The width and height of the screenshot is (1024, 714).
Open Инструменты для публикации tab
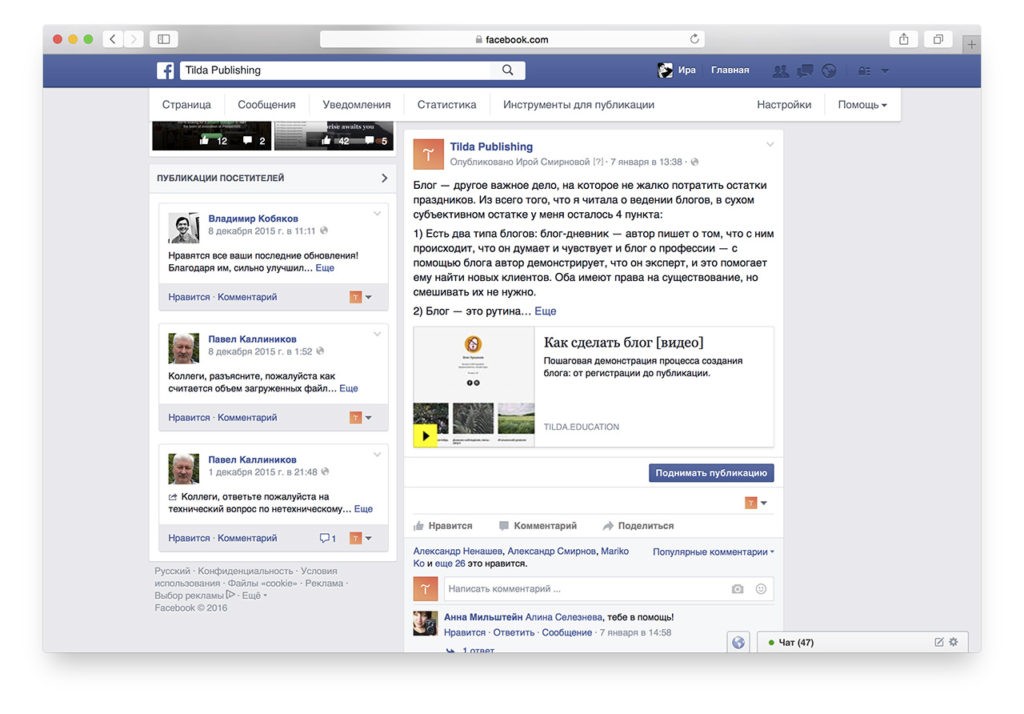pyautogui.click(x=579, y=105)
